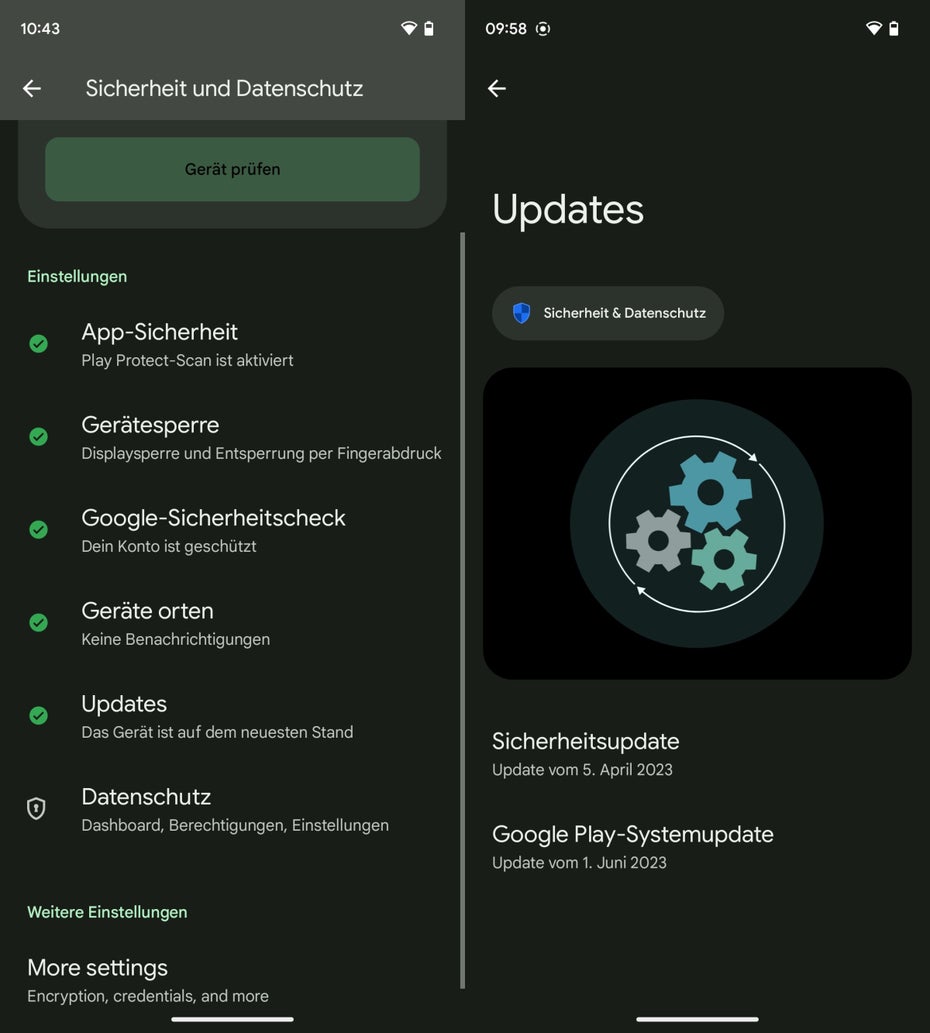This screenshot has width=930, height=1033.
Task: Tap green checkmark beside Updates row
Action: coord(38,715)
